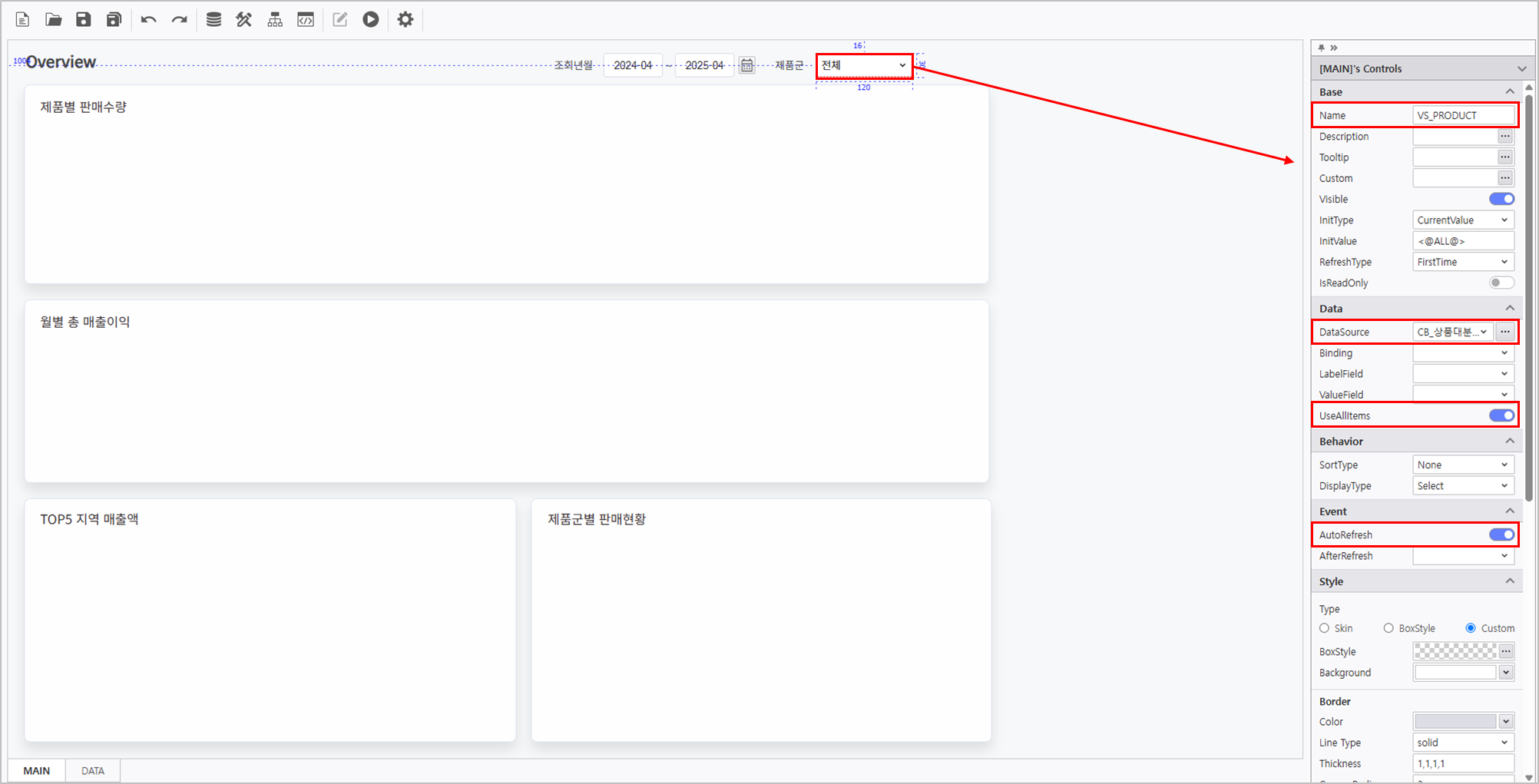Open the calendar date picker icon

pyautogui.click(x=746, y=66)
